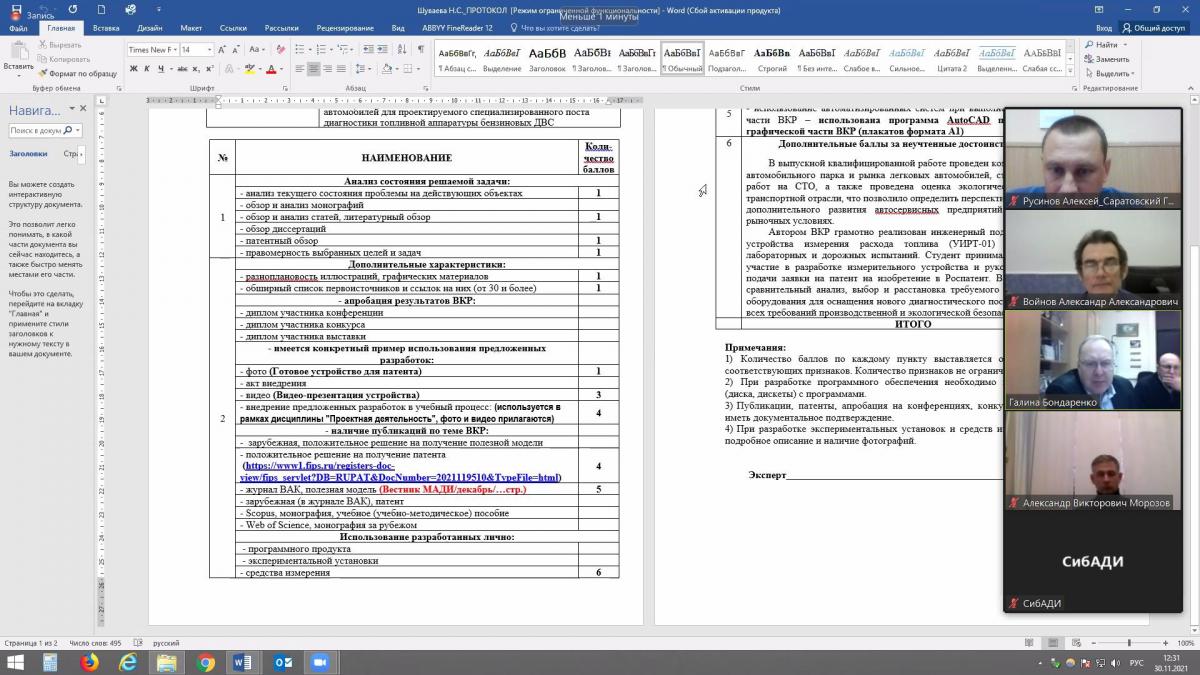Click text highlight color button
The width and height of the screenshot is (1200, 675).
(x=250, y=68)
